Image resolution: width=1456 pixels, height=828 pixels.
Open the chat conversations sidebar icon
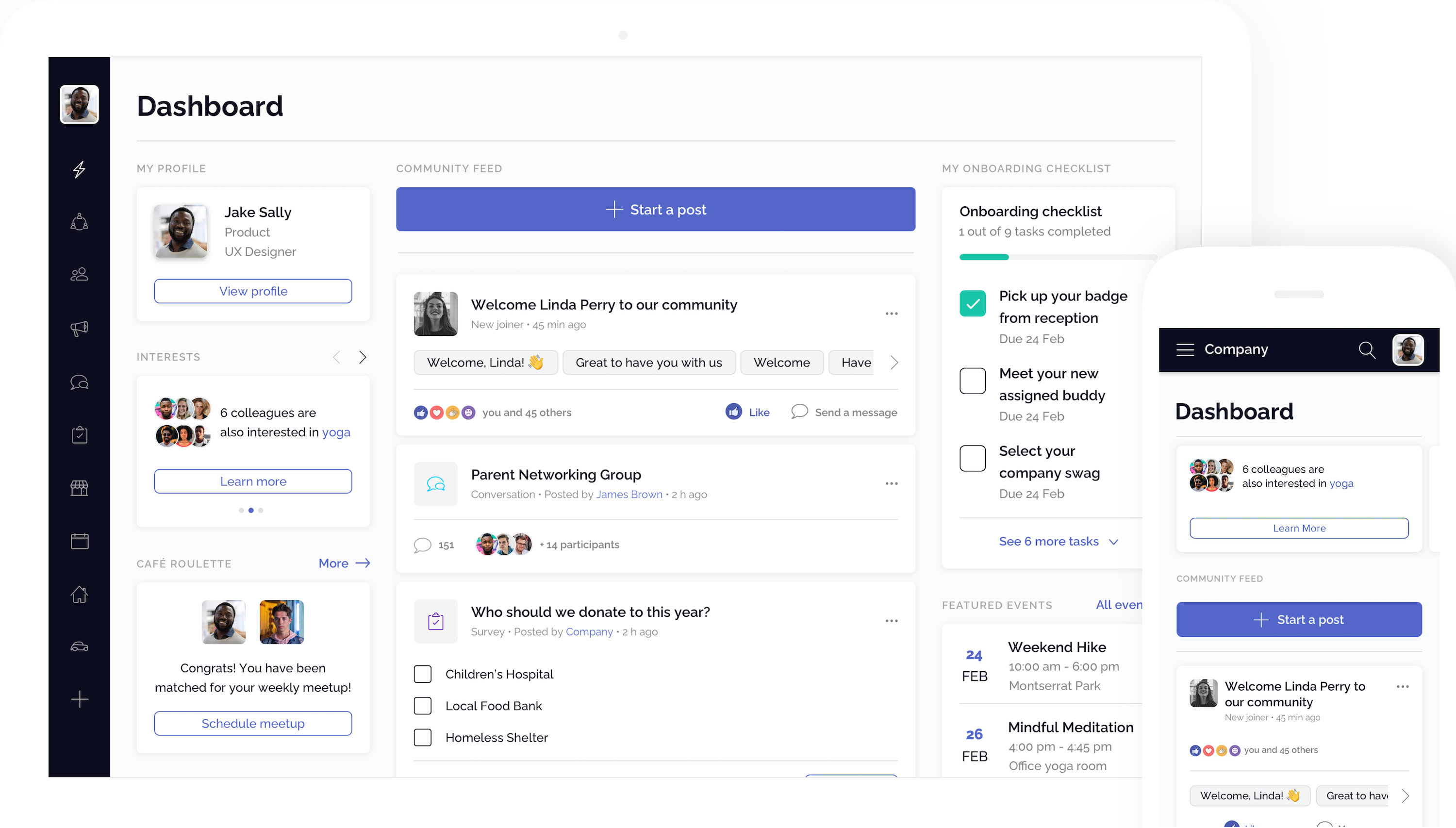tap(79, 382)
